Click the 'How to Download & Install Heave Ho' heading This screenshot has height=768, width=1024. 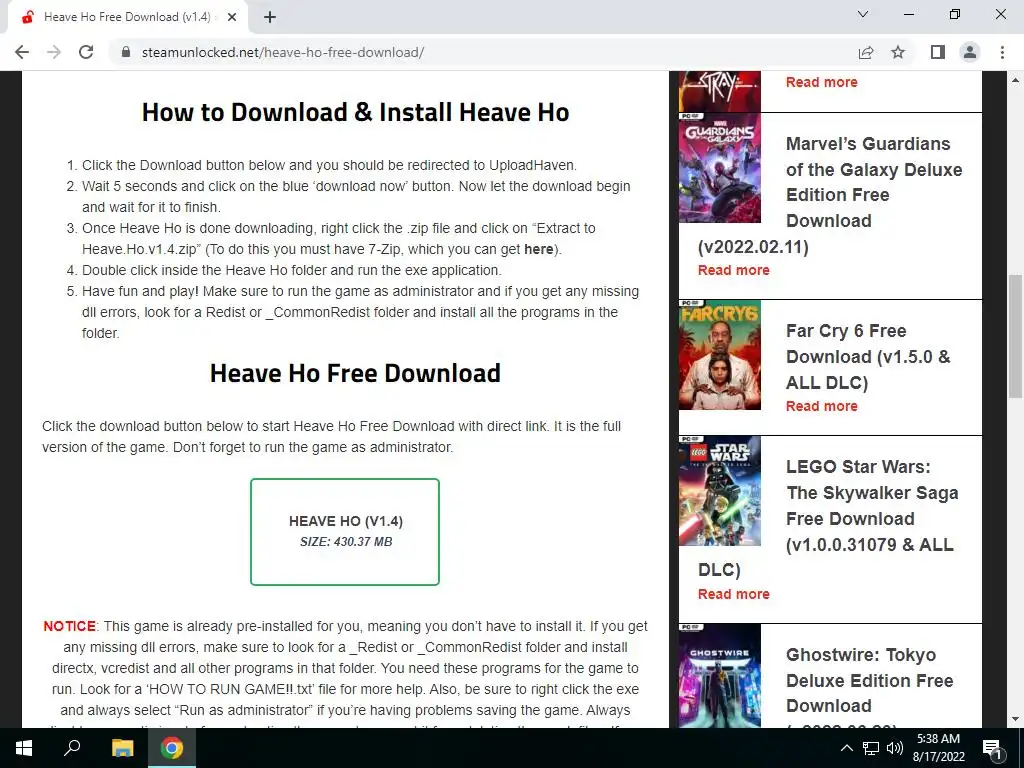click(x=355, y=112)
